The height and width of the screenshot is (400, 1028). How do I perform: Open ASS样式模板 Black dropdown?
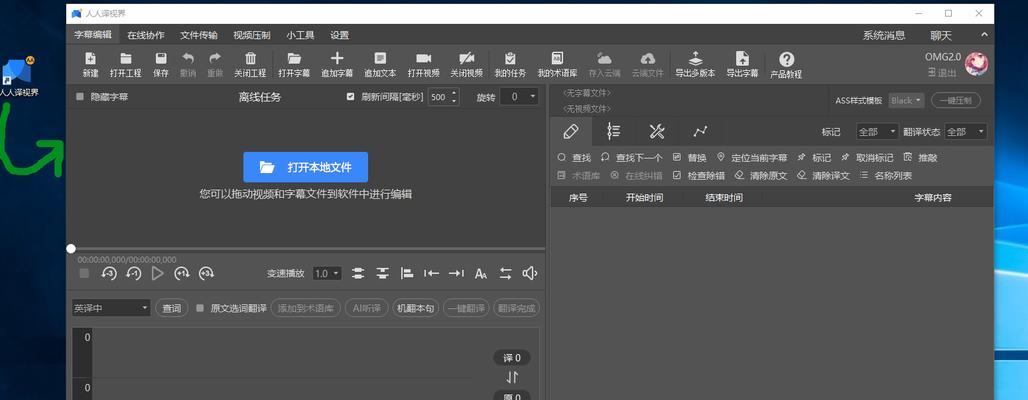(x=907, y=100)
